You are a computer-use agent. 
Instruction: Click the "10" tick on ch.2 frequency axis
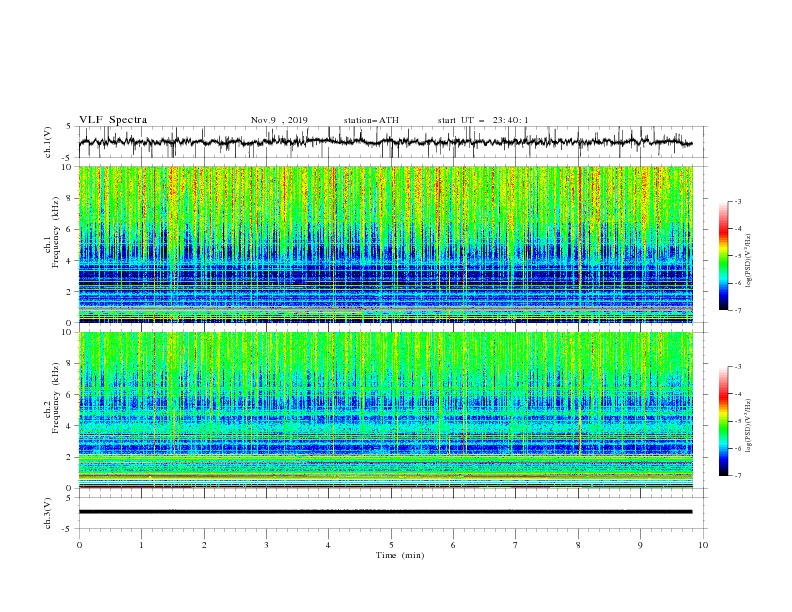(67, 332)
